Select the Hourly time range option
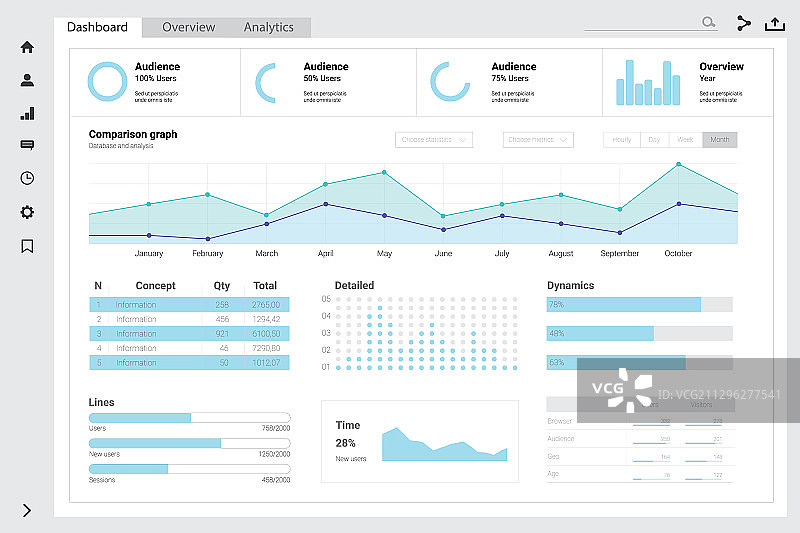The width and height of the screenshot is (800, 533). (621, 140)
